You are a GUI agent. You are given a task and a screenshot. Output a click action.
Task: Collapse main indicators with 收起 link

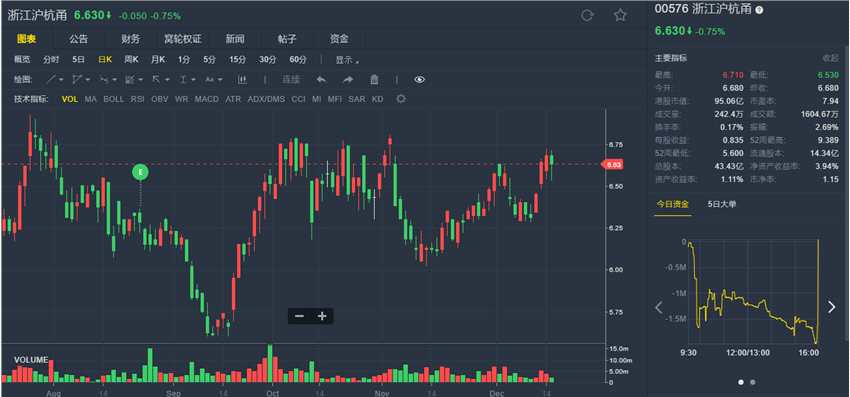(x=830, y=57)
